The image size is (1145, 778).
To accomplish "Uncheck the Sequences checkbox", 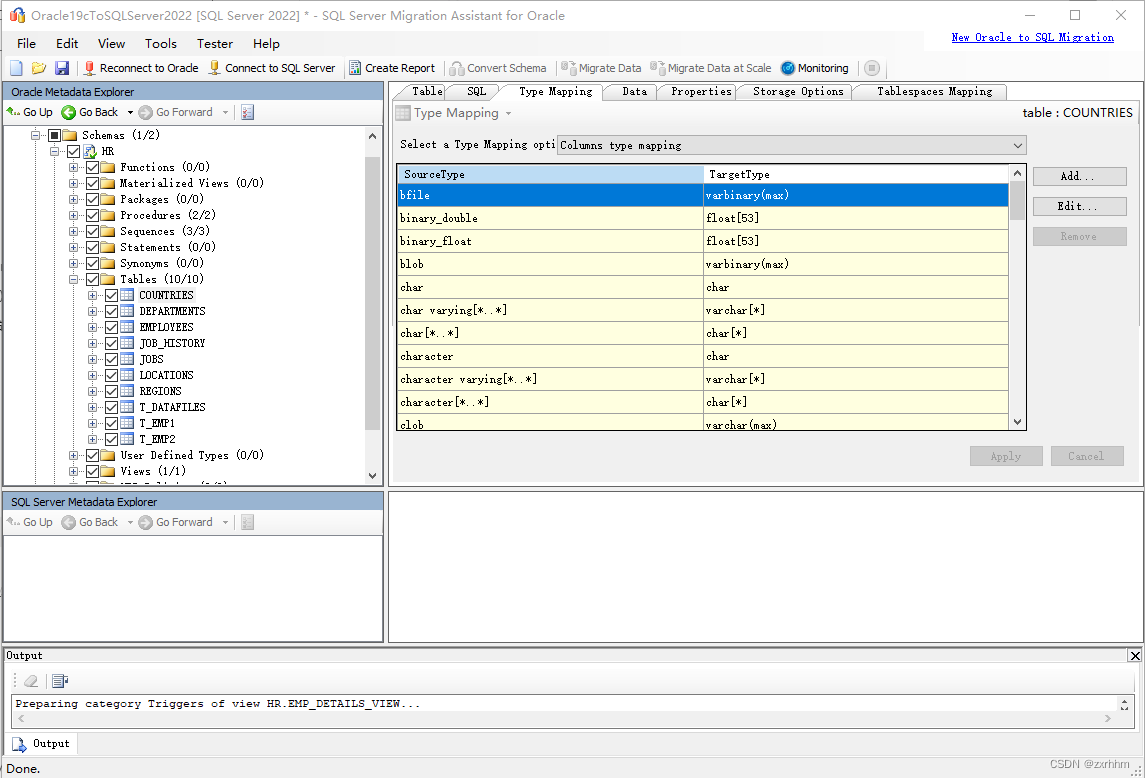I will [92, 232].
